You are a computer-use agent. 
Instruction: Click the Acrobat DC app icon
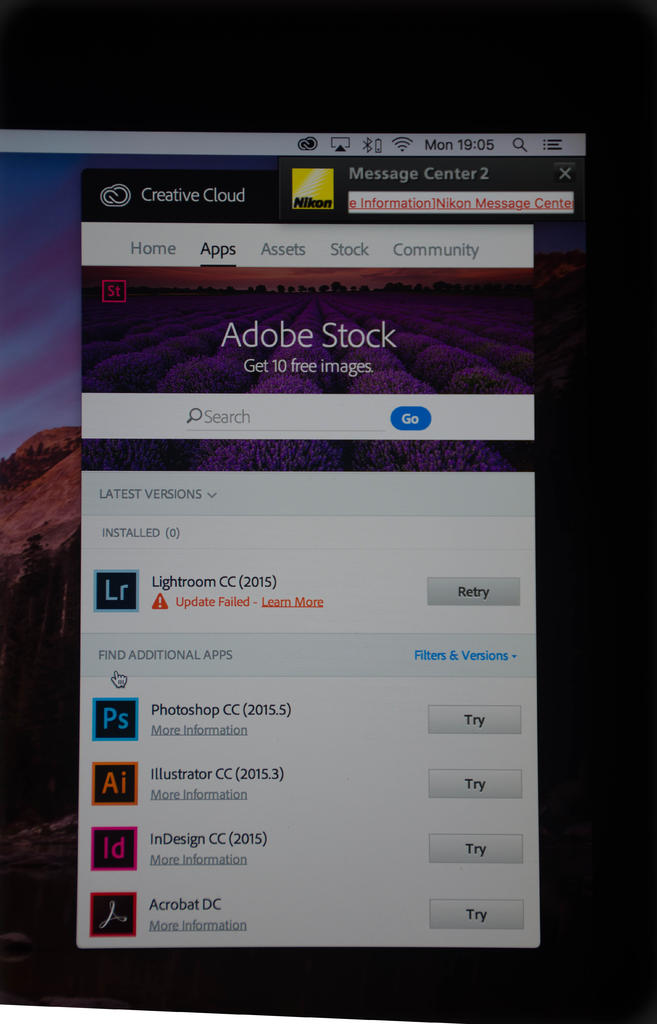coord(113,913)
